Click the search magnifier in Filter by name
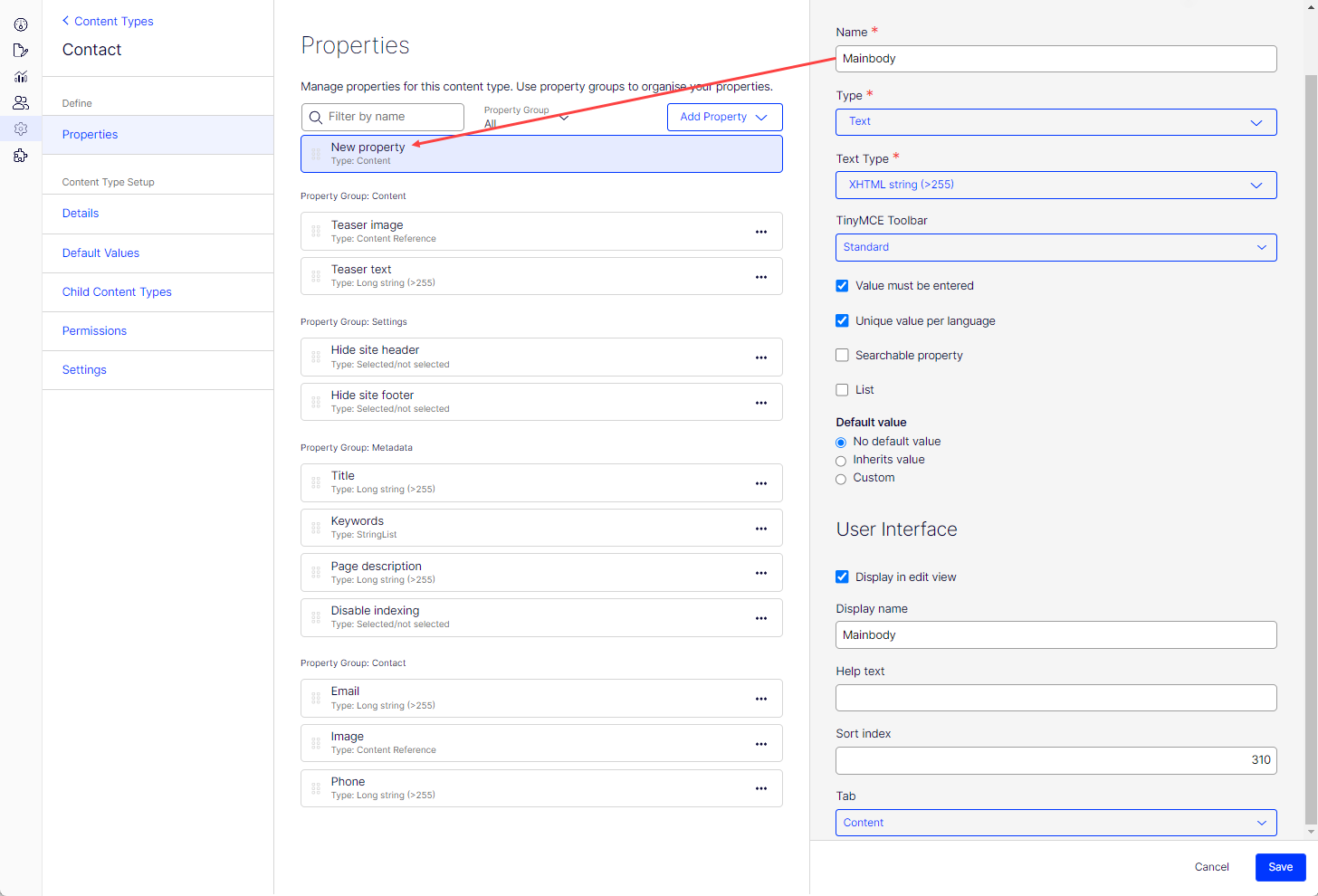The image size is (1318, 896). [316, 118]
